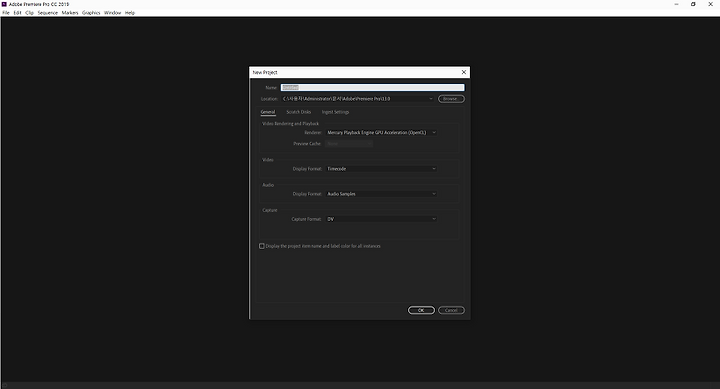Image resolution: width=720 pixels, height=389 pixels.
Task: Switch to the General tab
Action: [x=268, y=112]
